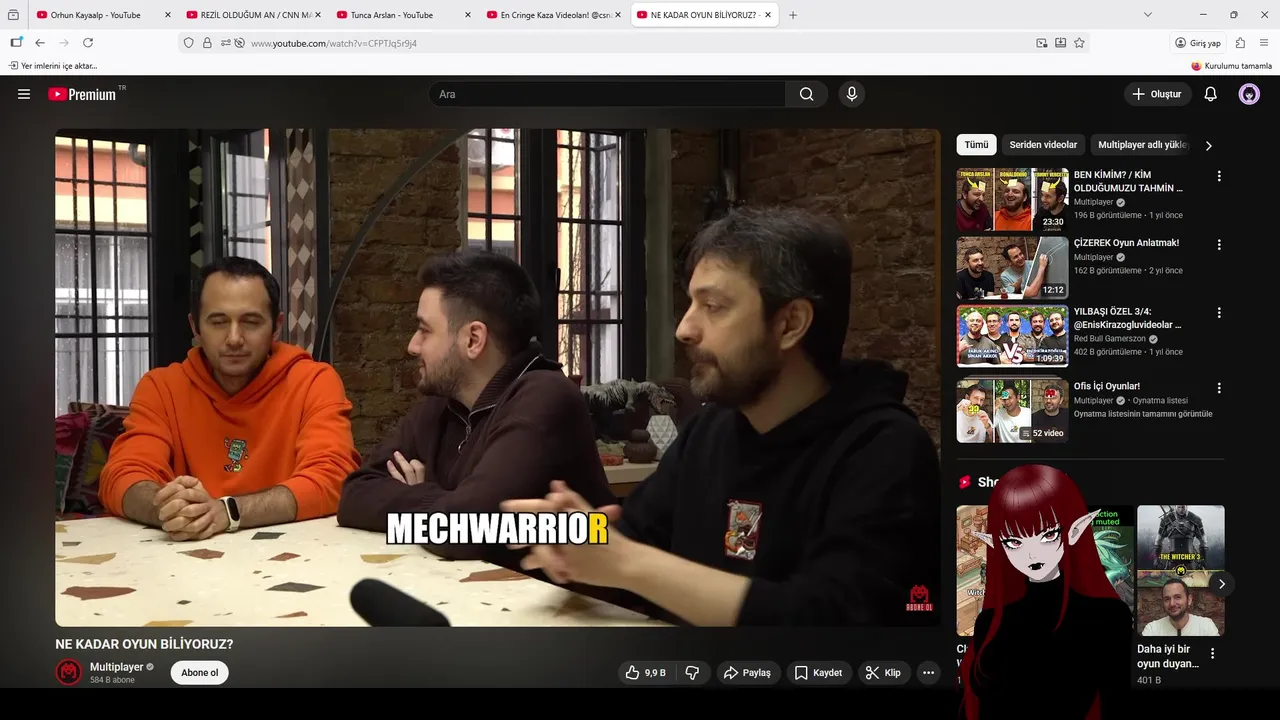Share the video via Paylaş
This screenshot has width=1280, height=720.
pyautogui.click(x=747, y=673)
